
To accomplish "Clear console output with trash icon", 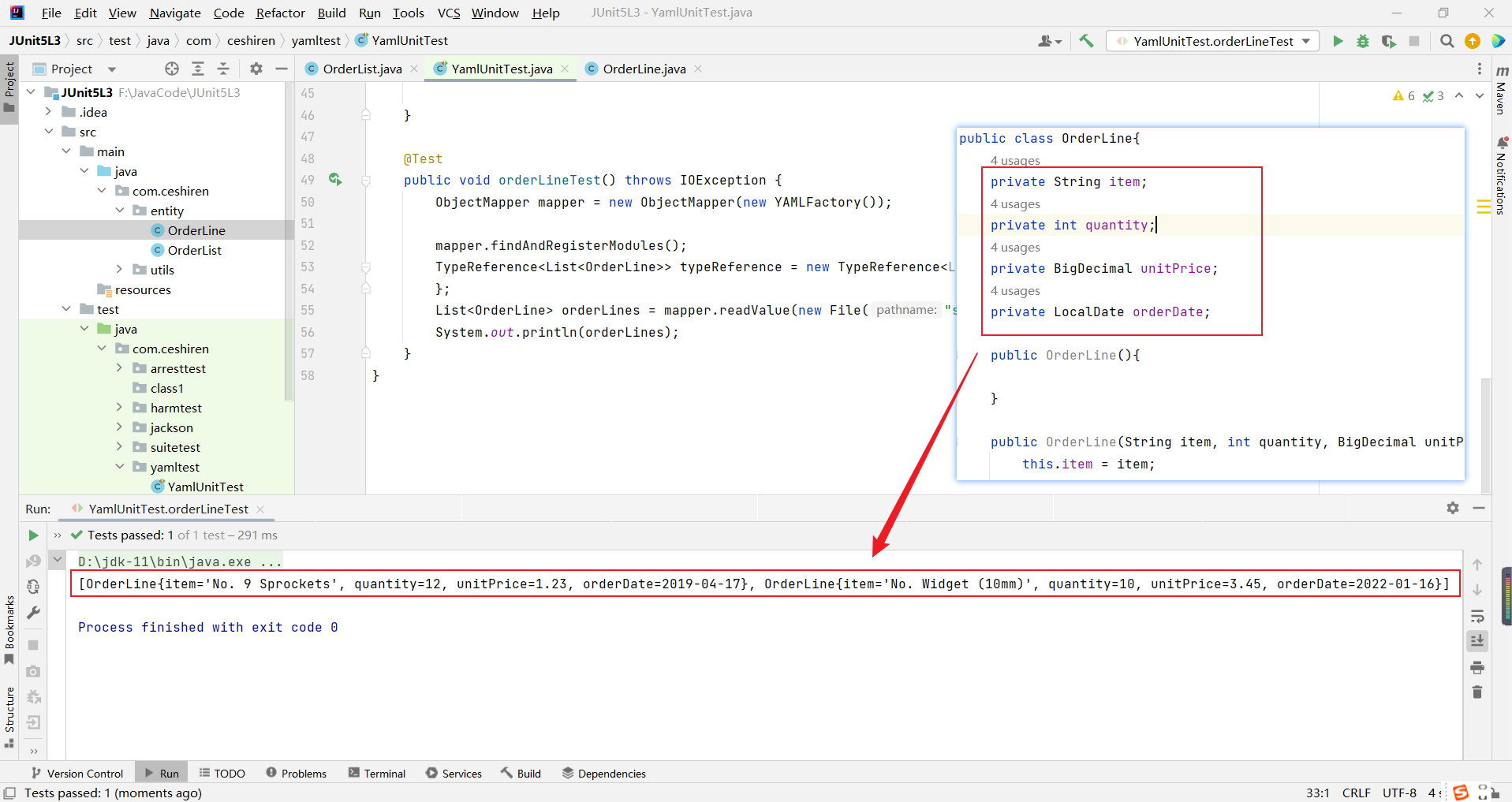I will (1477, 692).
